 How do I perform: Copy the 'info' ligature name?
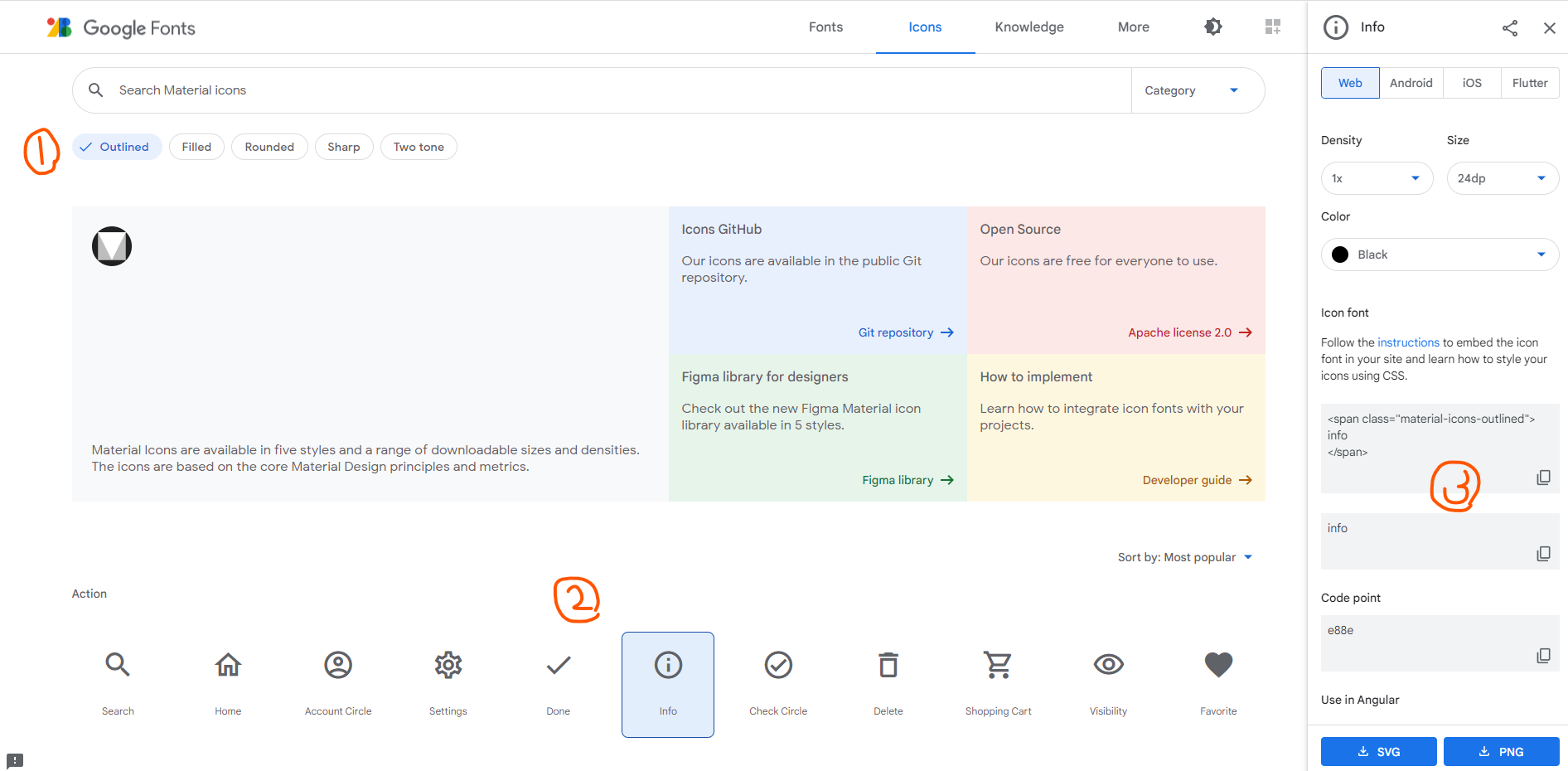click(1543, 554)
